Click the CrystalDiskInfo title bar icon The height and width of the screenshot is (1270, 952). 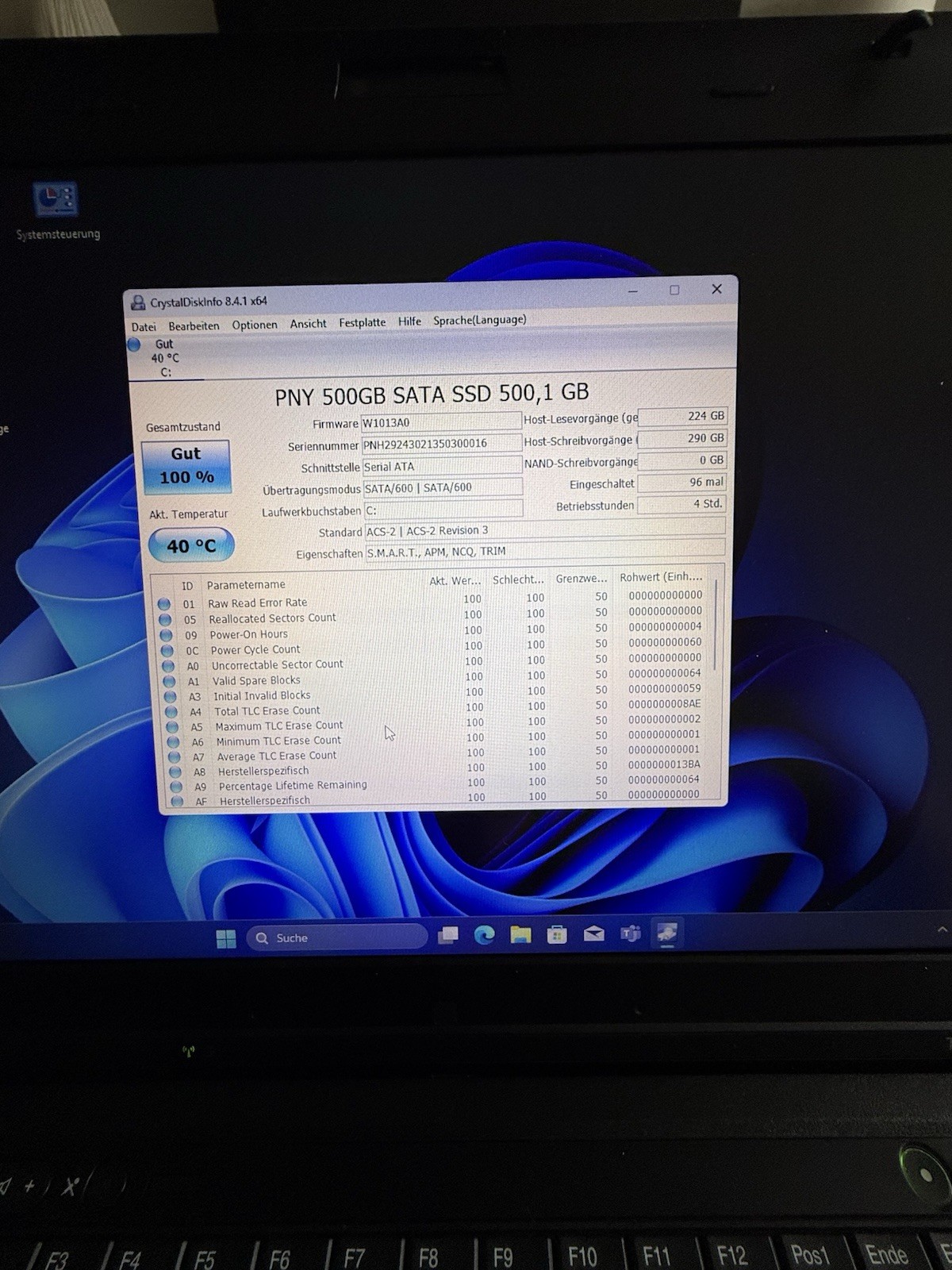[x=138, y=302]
